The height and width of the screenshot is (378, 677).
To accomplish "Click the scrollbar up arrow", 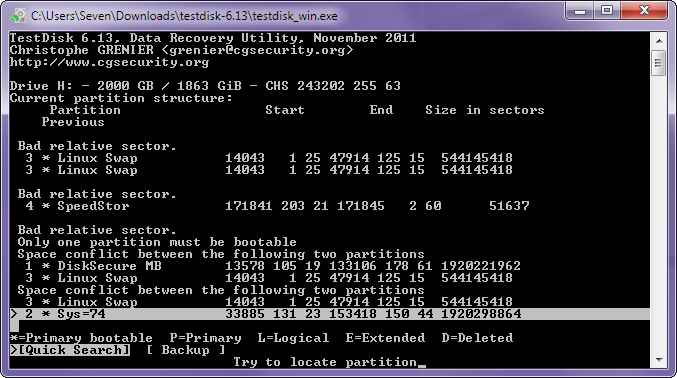I will (659, 41).
